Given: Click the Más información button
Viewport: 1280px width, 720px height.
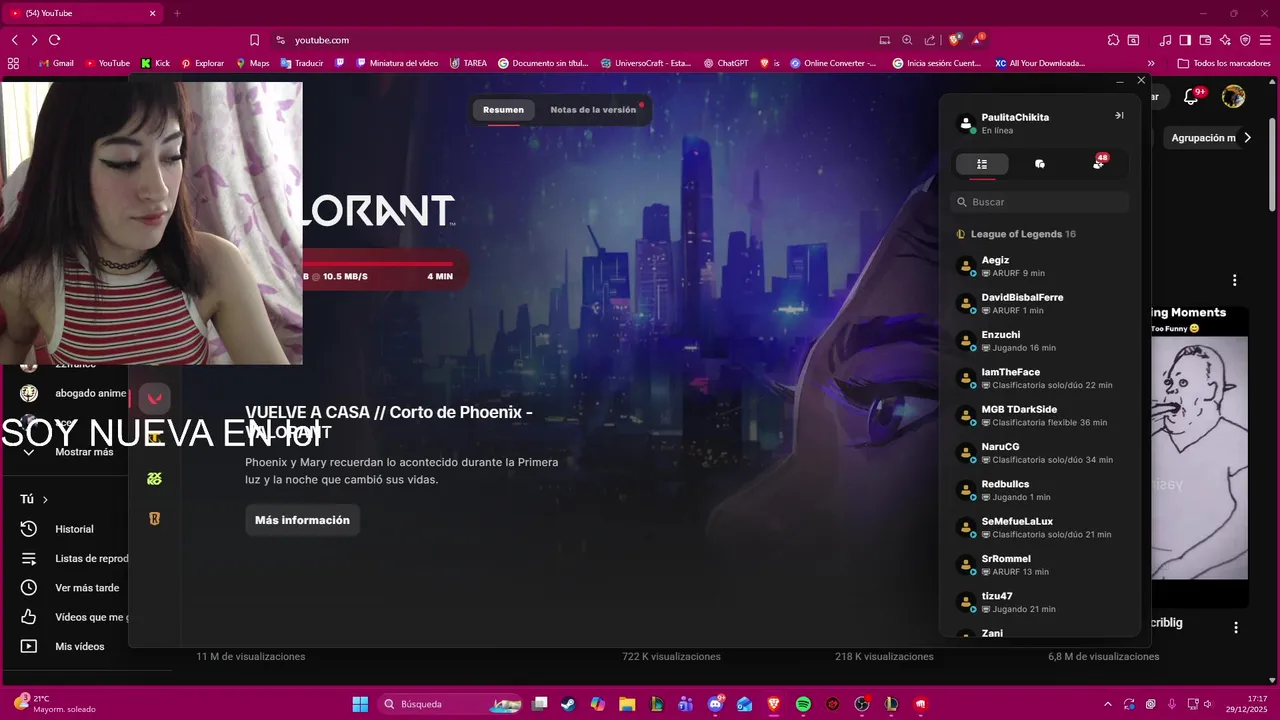Looking at the screenshot, I should (302, 520).
